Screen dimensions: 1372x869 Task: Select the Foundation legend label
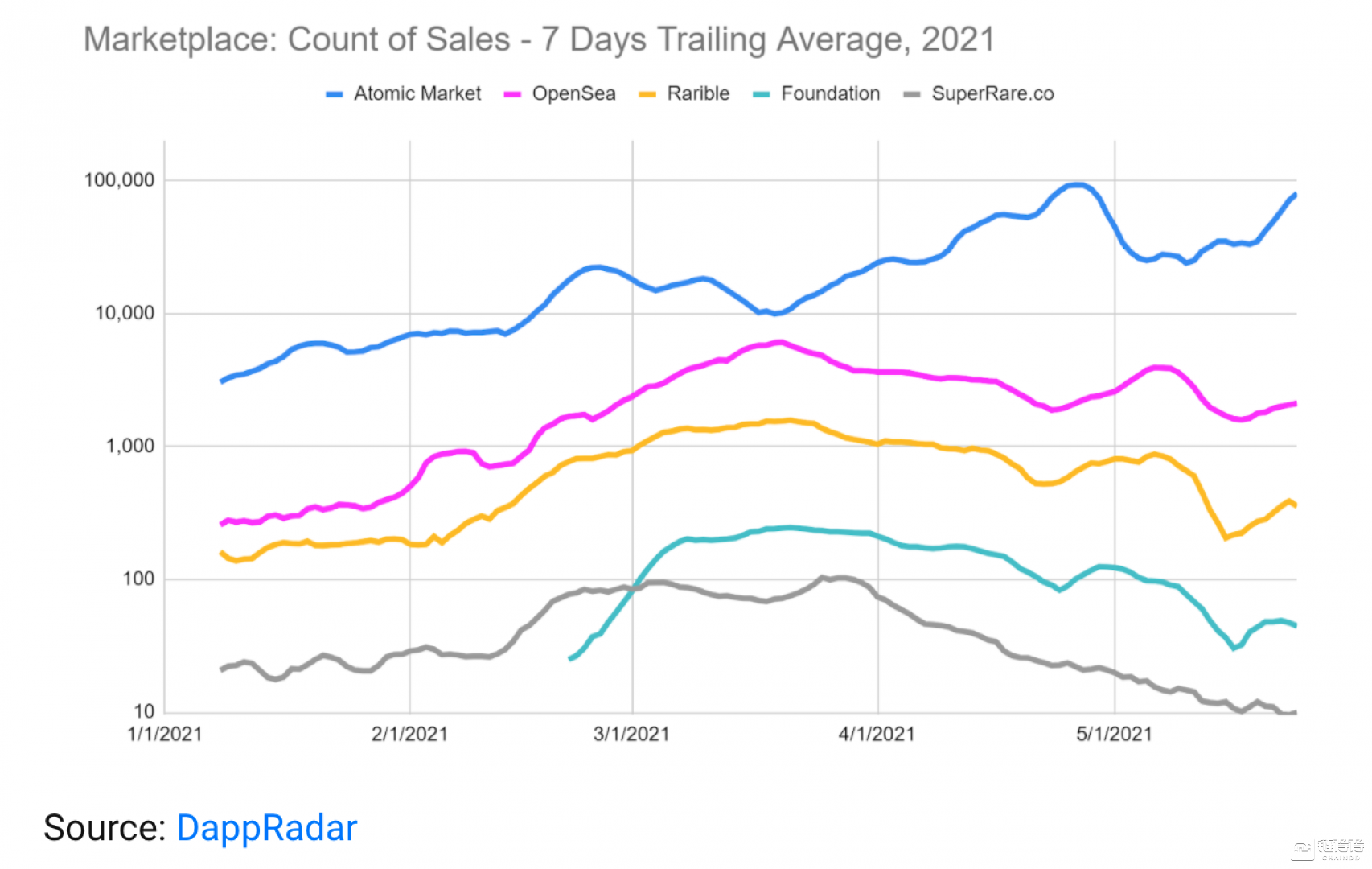830,94
